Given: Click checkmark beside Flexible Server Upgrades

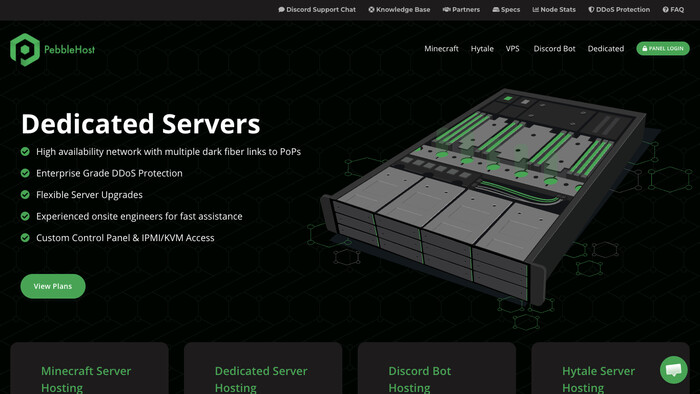Looking at the screenshot, I should point(25,195).
